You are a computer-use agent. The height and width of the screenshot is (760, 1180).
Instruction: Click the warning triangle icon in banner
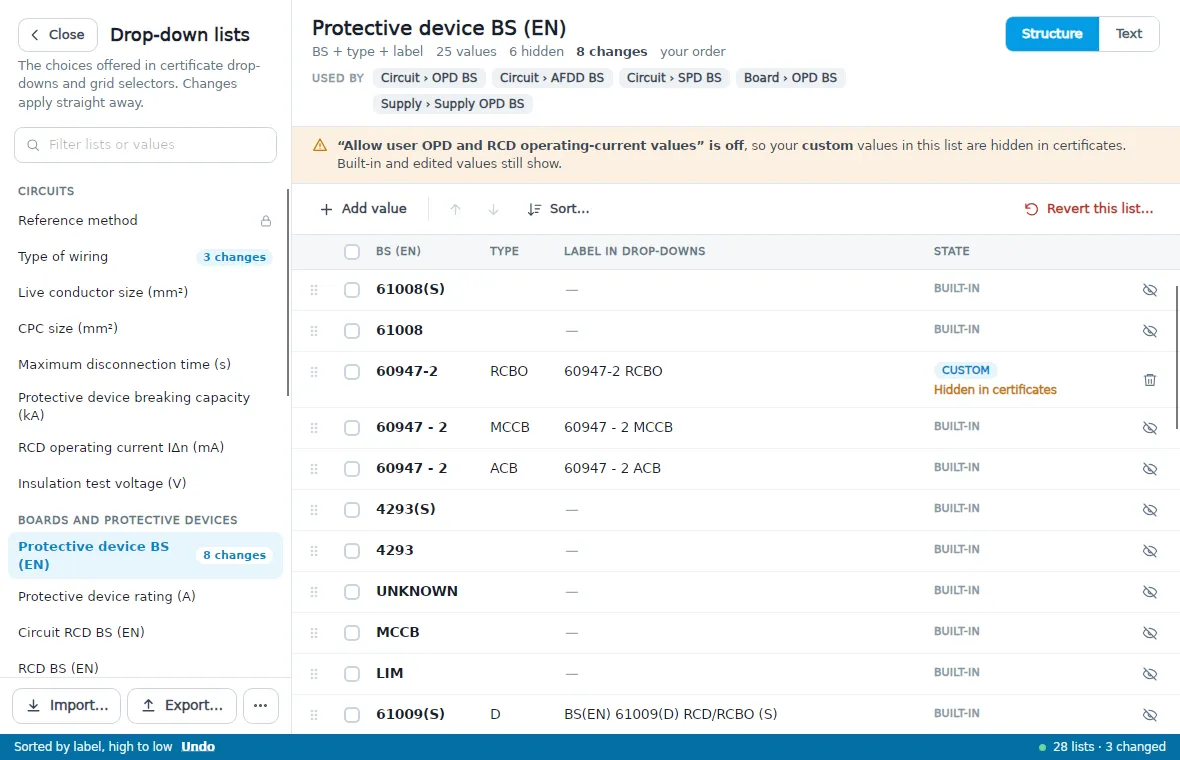pos(320,145)
